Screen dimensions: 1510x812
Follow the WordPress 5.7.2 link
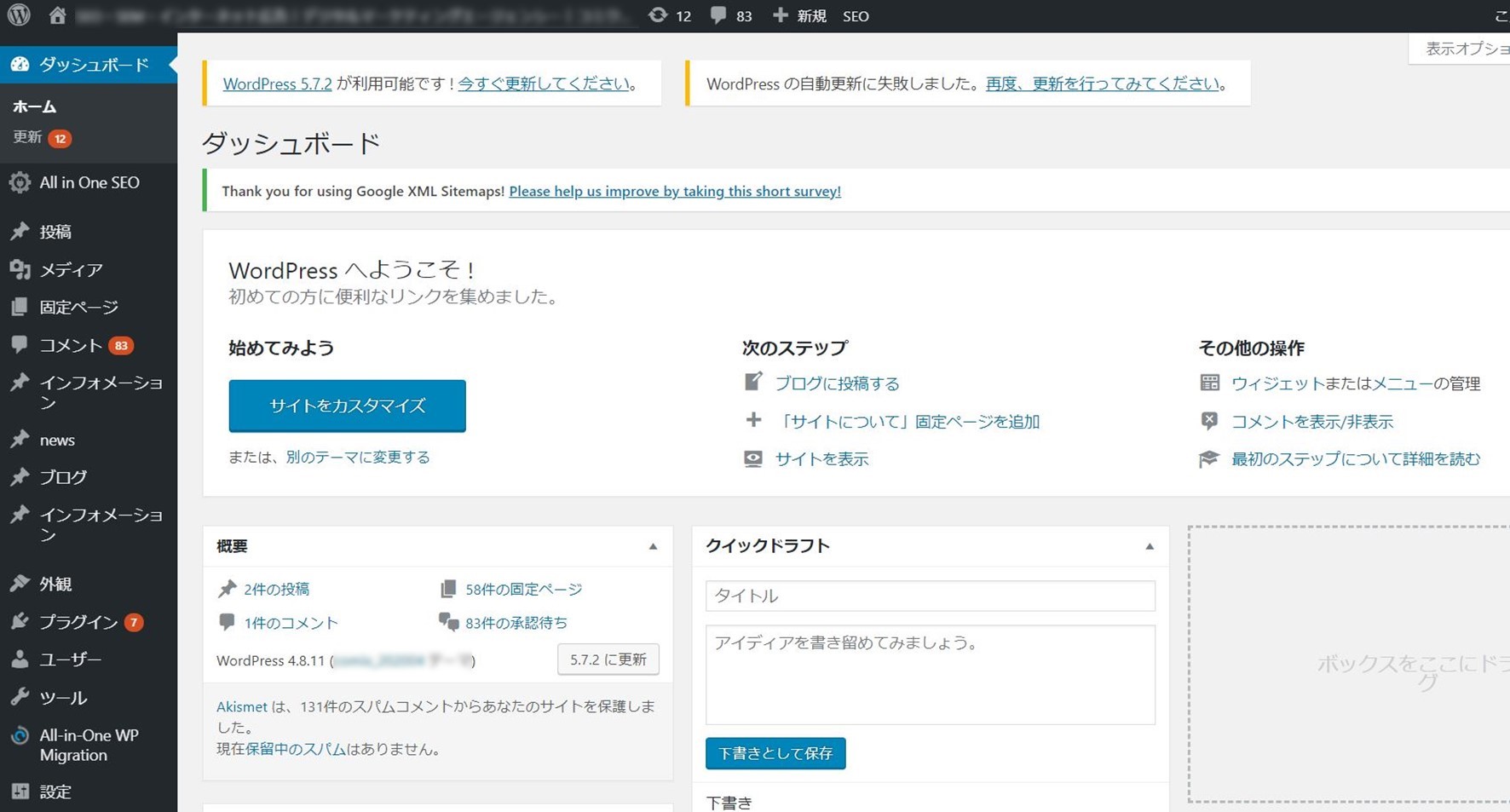click(x=277, y=84)
